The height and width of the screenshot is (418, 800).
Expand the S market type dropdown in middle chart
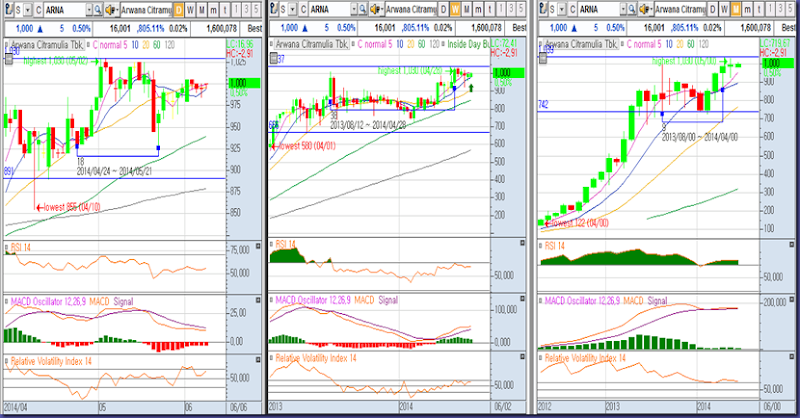pyautogui.click(x=294, y=9)
